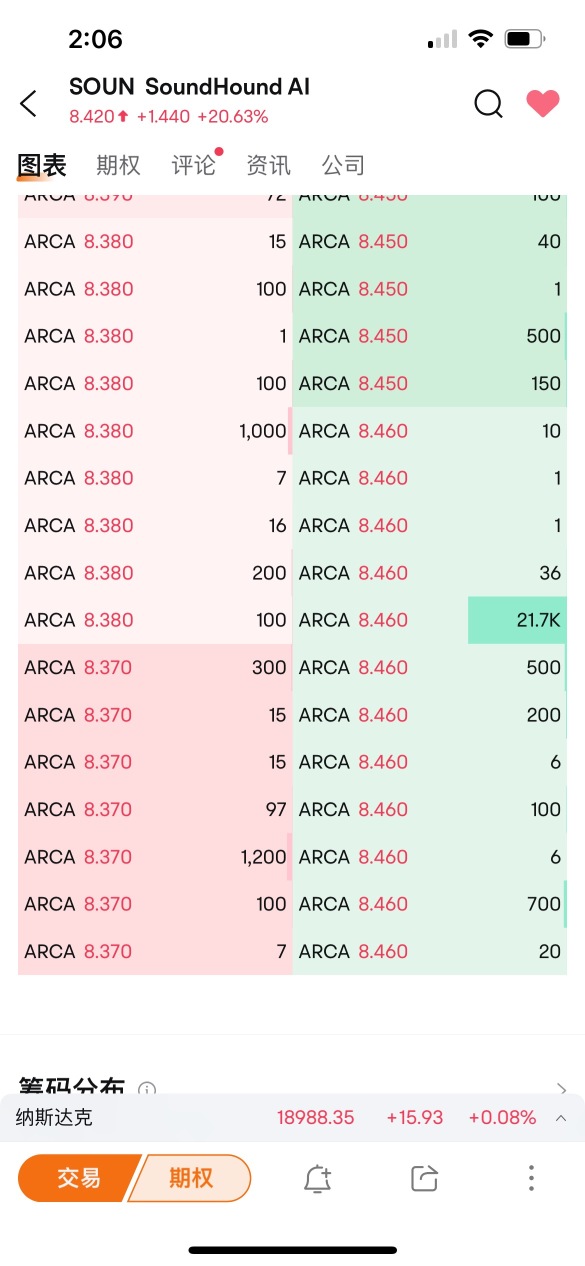Screen dimensions: 585x1266
Task: Open the search magnifier icon
Action: (x=488, y=103)
